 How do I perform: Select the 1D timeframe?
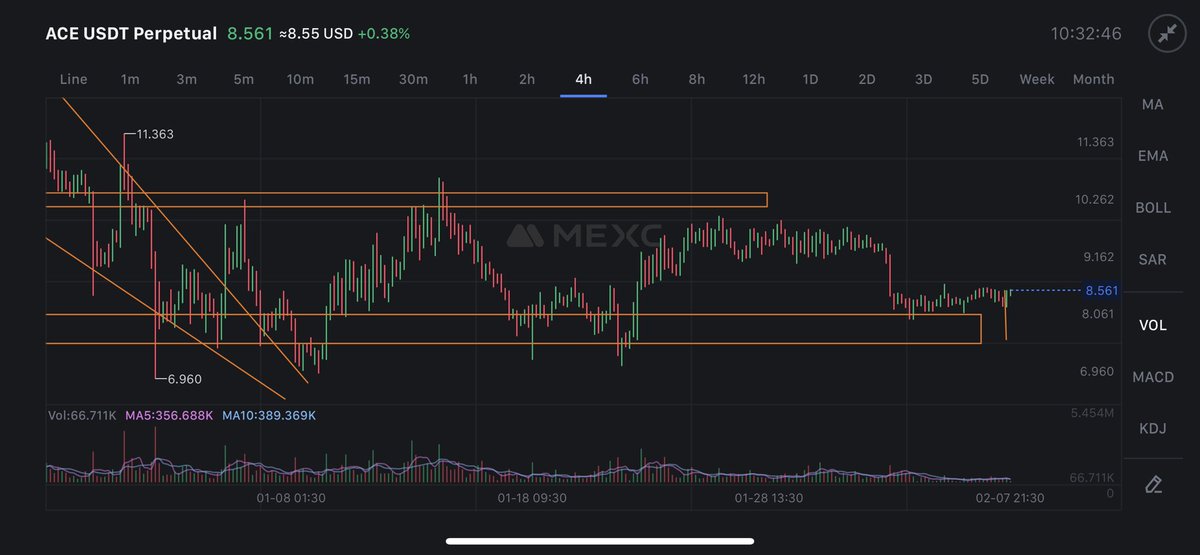(x=810, y=79)
